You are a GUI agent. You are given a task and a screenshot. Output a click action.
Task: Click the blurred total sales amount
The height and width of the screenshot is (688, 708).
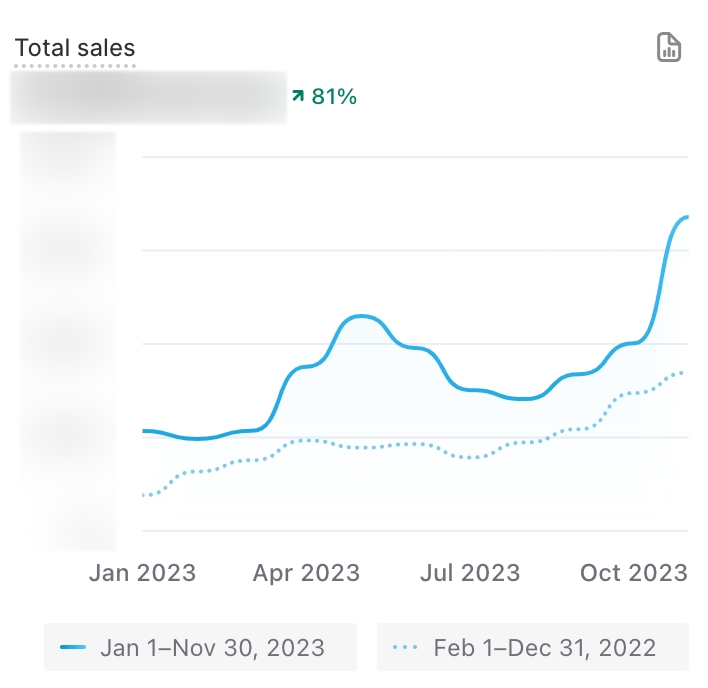point(148,97)
